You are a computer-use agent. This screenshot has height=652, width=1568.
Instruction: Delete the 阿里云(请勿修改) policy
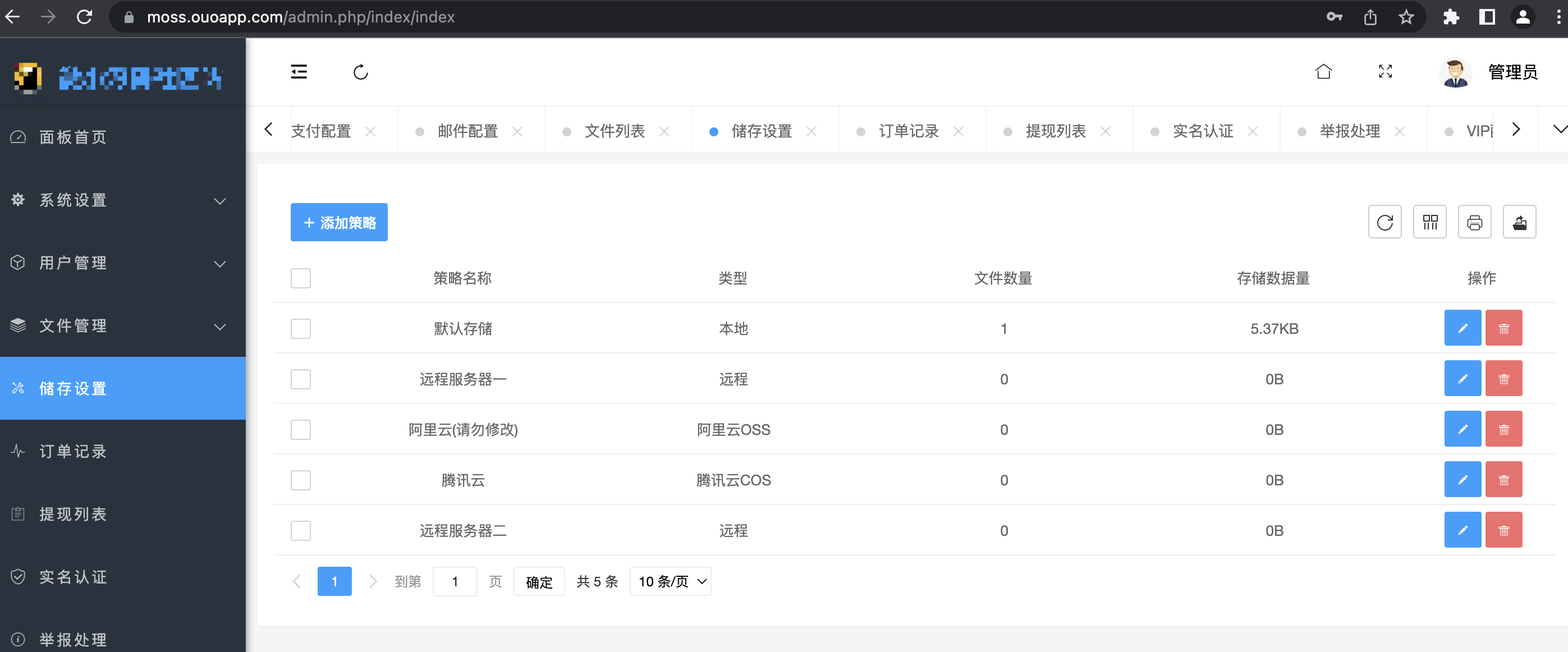coord(1503,429)
